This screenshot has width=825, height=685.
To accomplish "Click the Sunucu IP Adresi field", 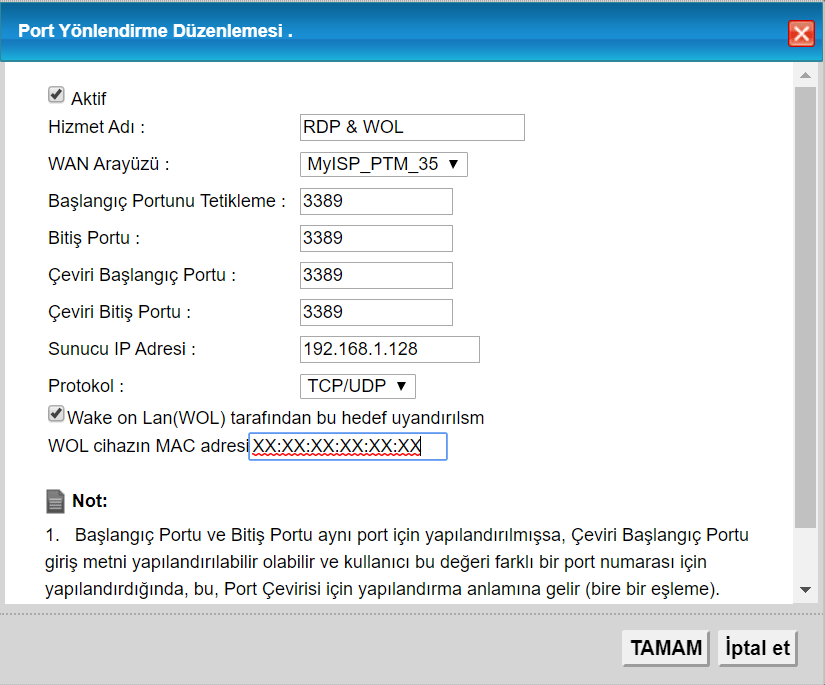I will pos(390,349).
